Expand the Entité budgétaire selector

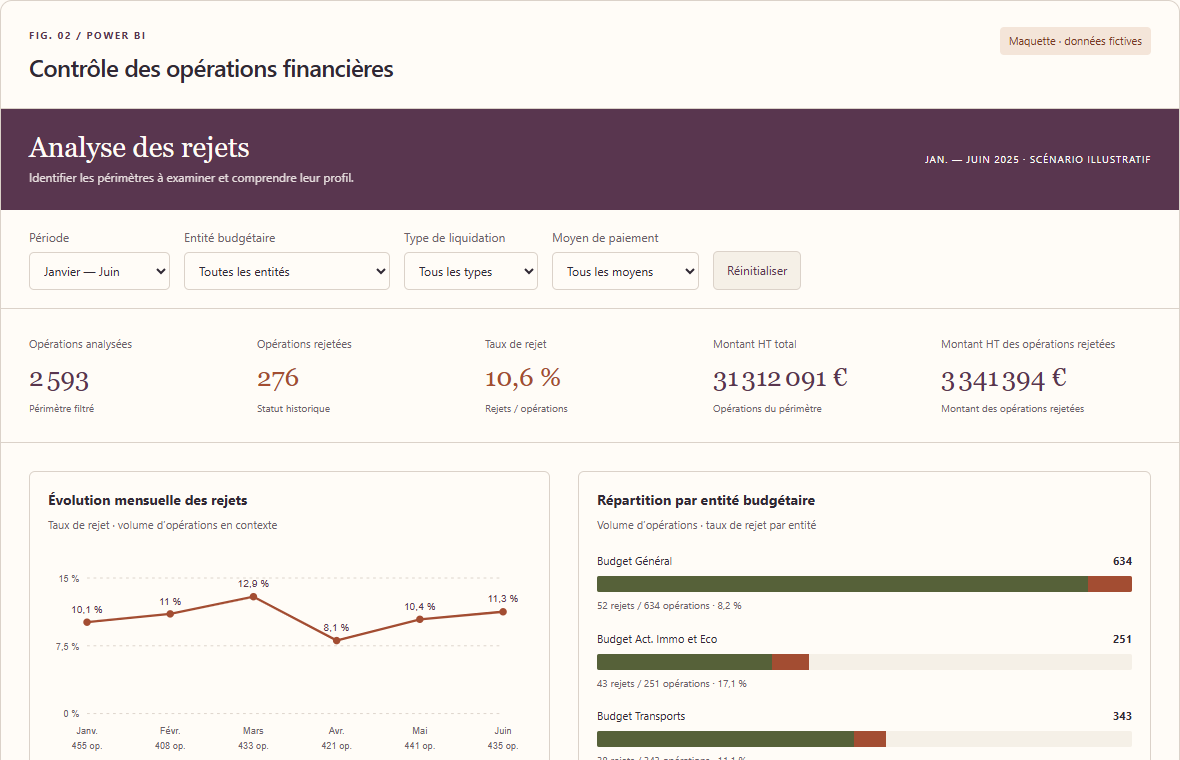pos(287,271)
